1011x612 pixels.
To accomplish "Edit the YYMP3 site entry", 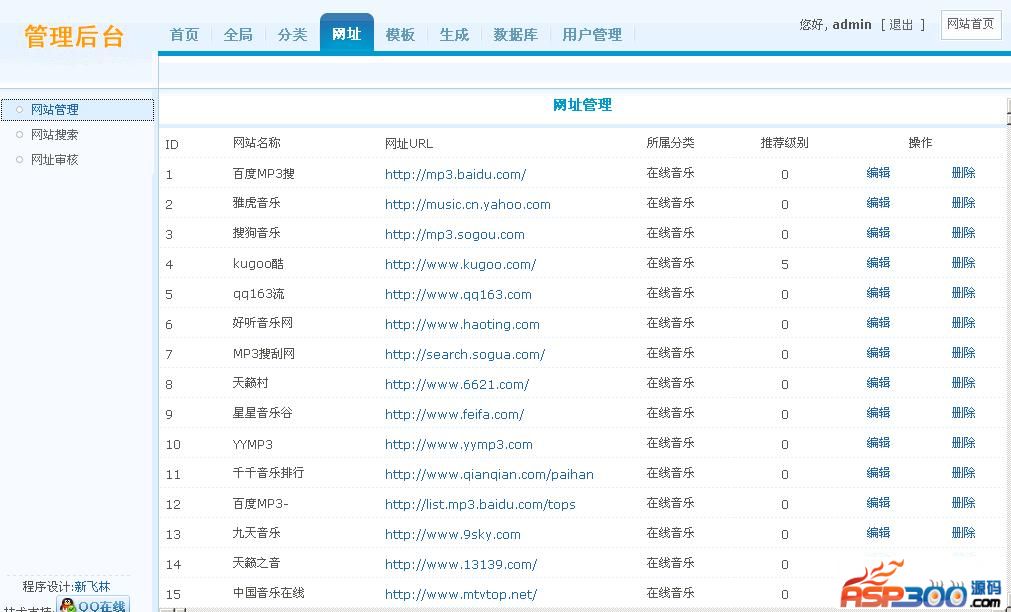I will [878, 443].
